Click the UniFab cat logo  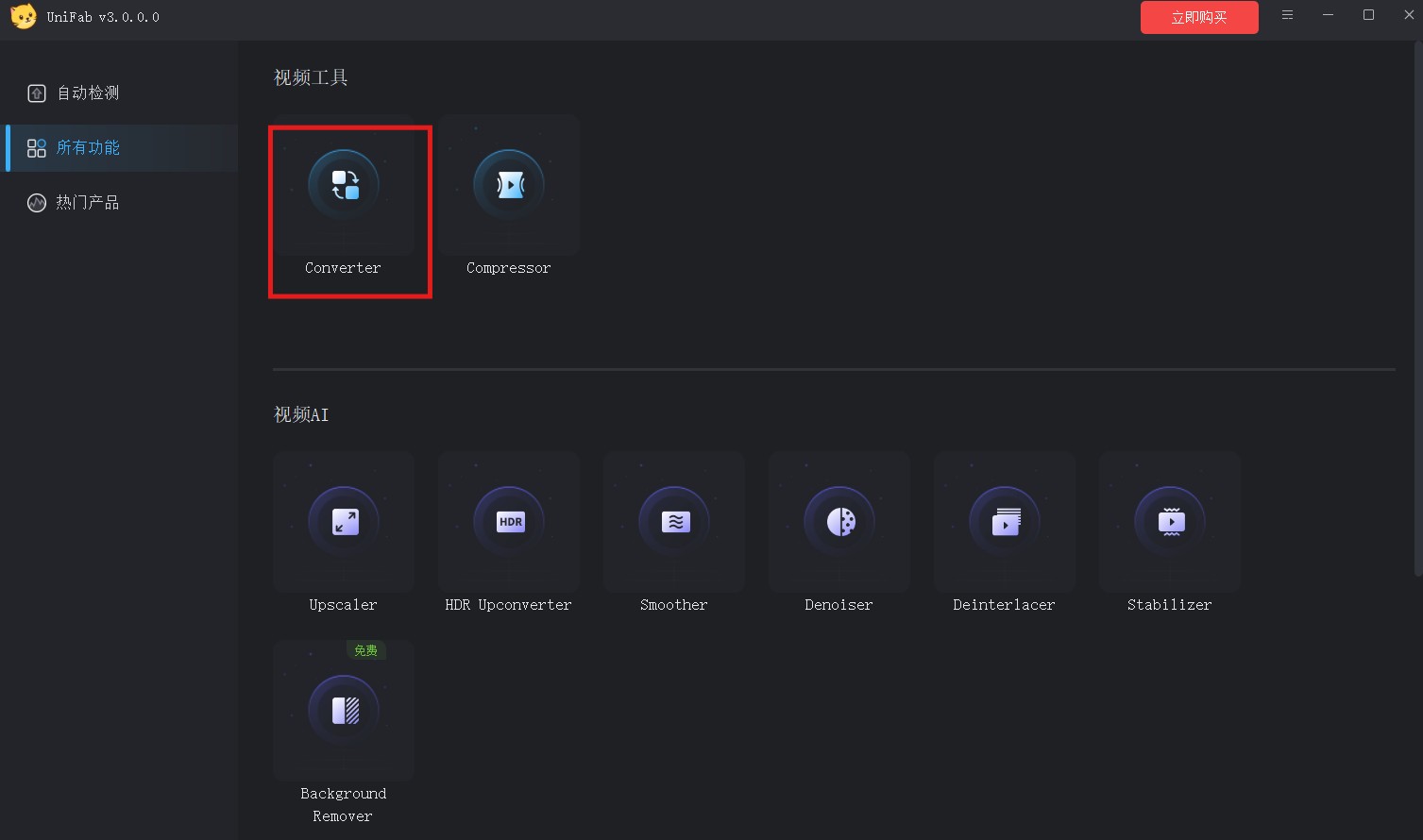[24, 17]
